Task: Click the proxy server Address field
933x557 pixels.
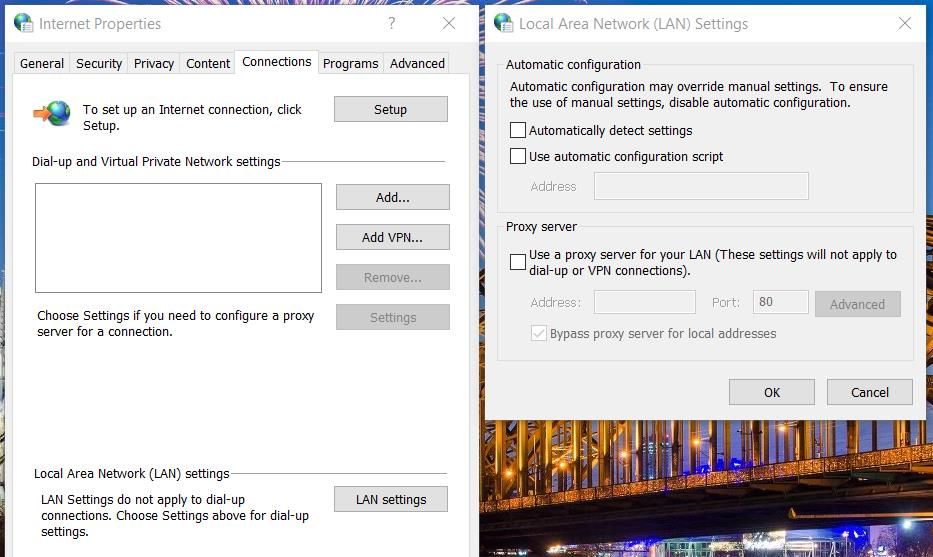Action: click(644, 302)
